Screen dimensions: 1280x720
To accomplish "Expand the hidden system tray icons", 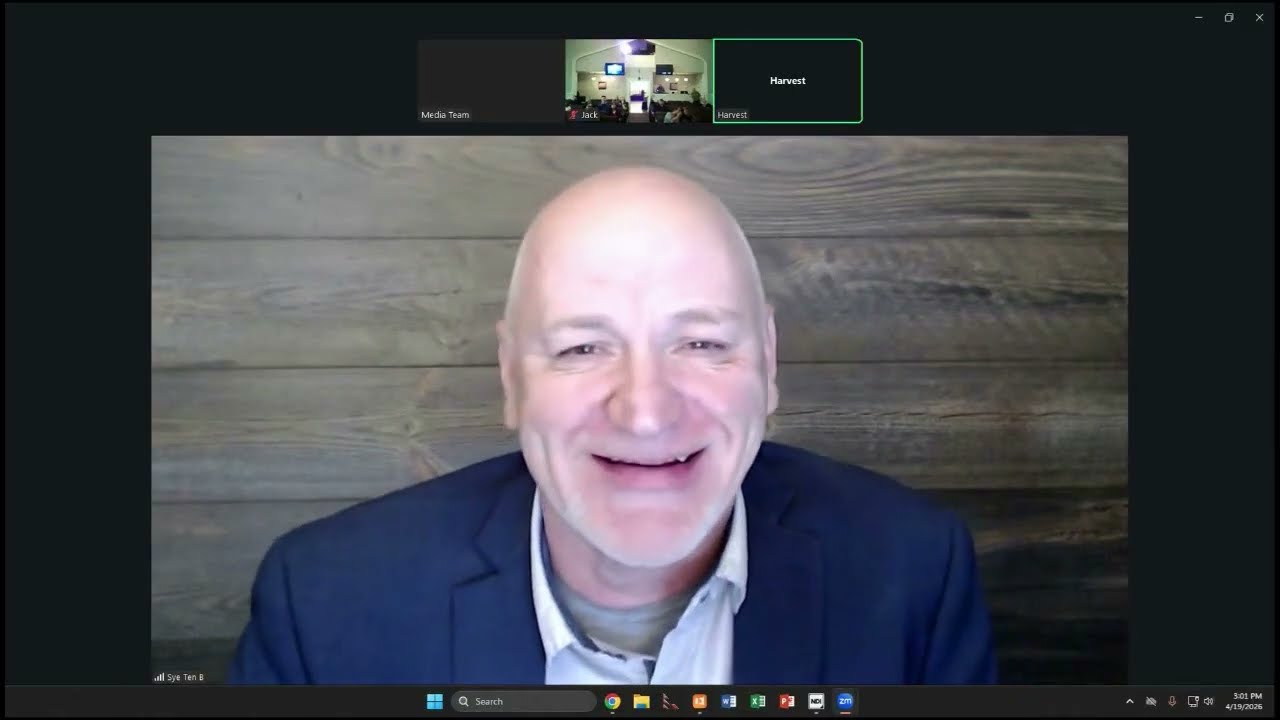I will (1130, 701).
